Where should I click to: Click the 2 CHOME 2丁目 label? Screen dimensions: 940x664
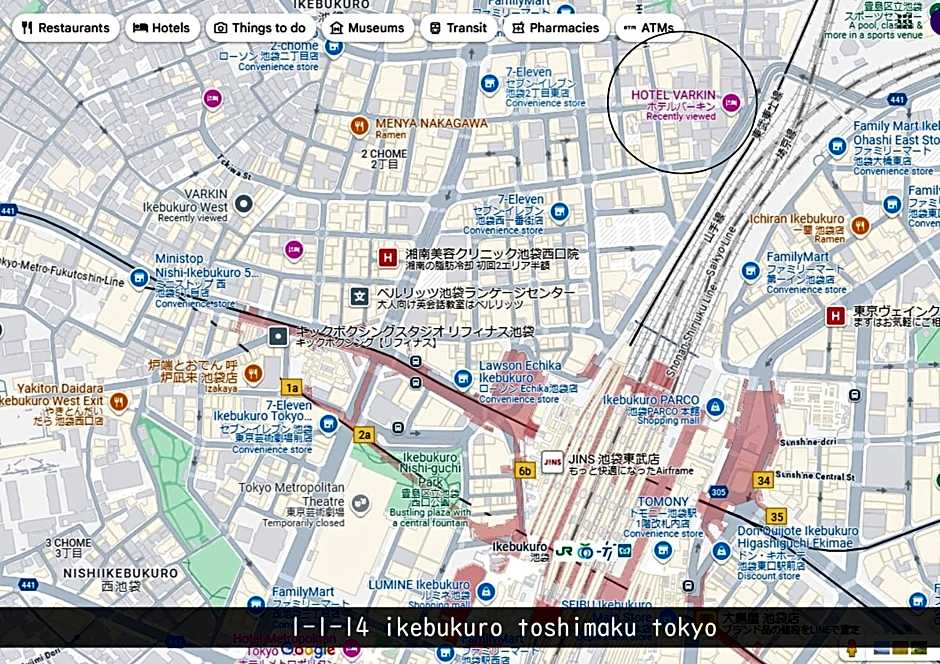tap(384, 158)
